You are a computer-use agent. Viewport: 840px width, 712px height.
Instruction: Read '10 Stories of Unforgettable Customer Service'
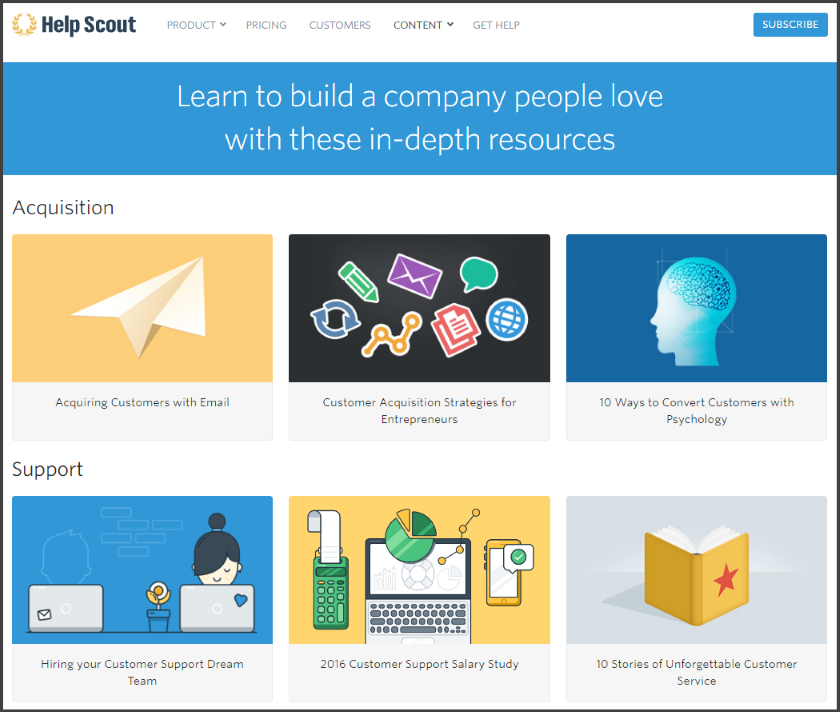pyautogui.click(x=696, y=672)
